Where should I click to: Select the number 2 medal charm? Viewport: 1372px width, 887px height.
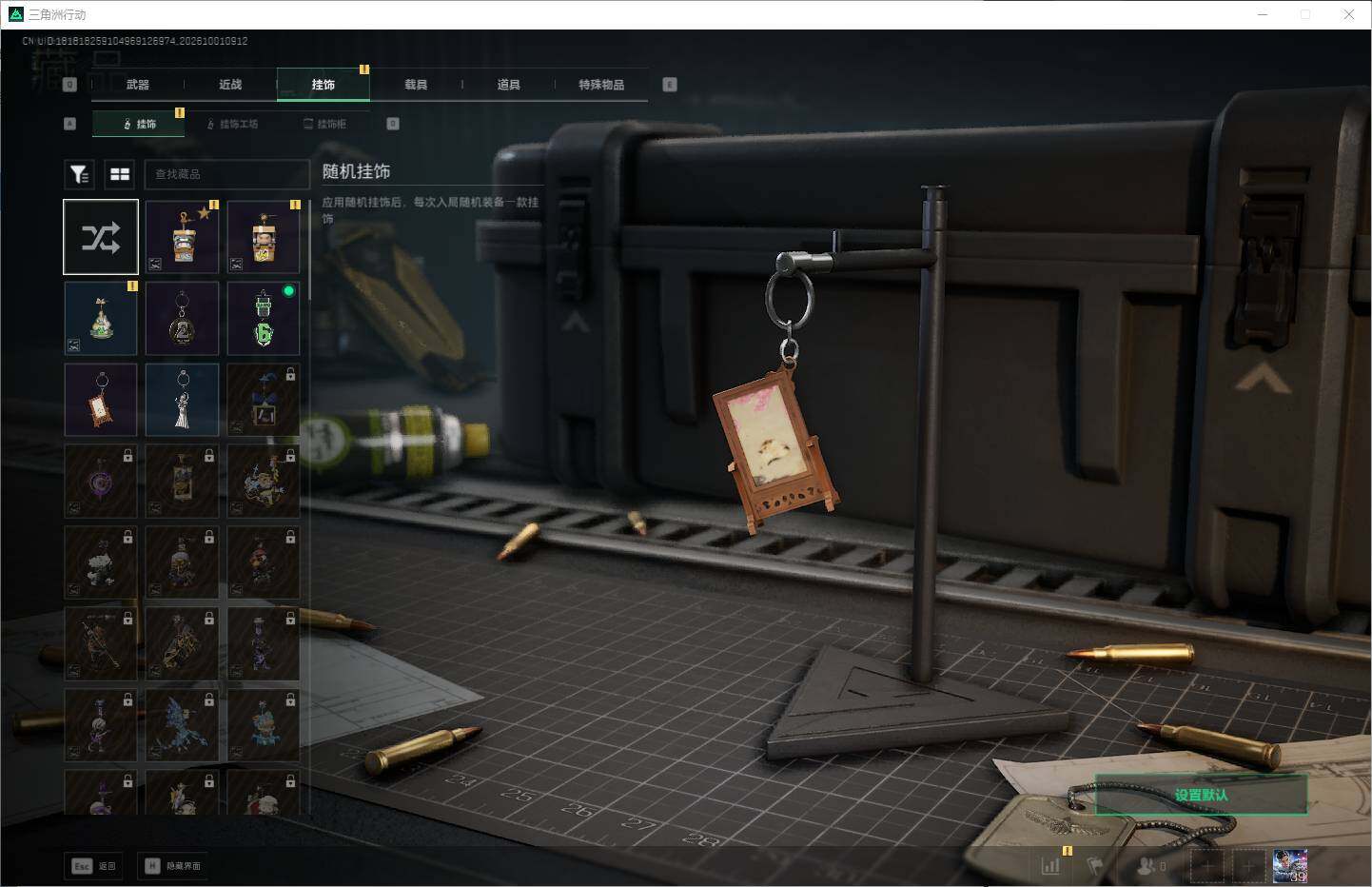click(183, 318)
